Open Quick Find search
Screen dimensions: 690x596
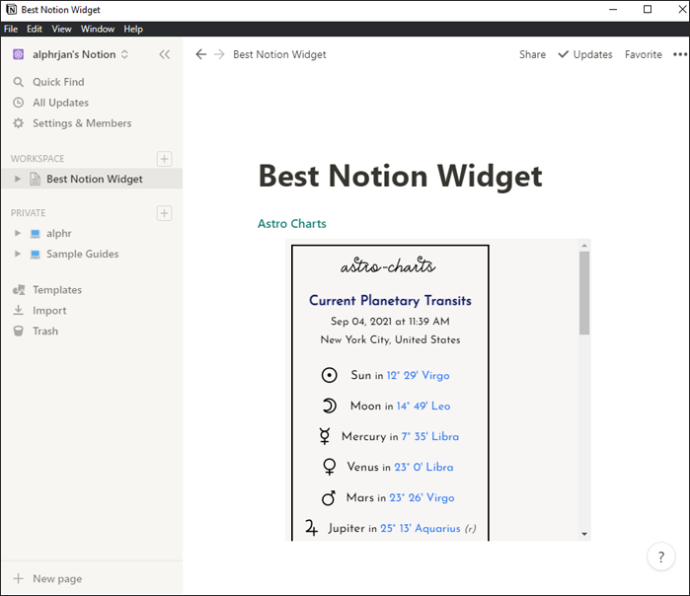click(59, 82)
